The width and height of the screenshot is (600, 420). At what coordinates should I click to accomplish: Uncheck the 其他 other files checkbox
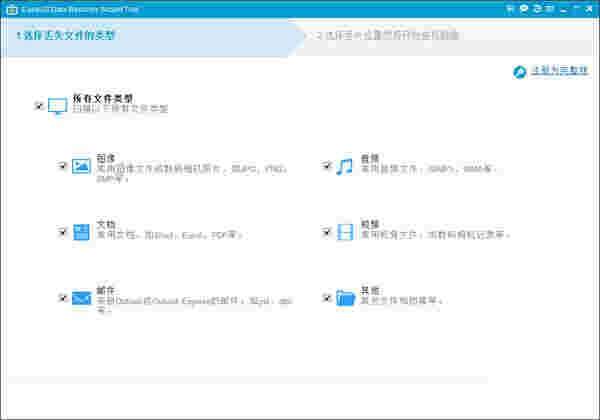point(326,297)
